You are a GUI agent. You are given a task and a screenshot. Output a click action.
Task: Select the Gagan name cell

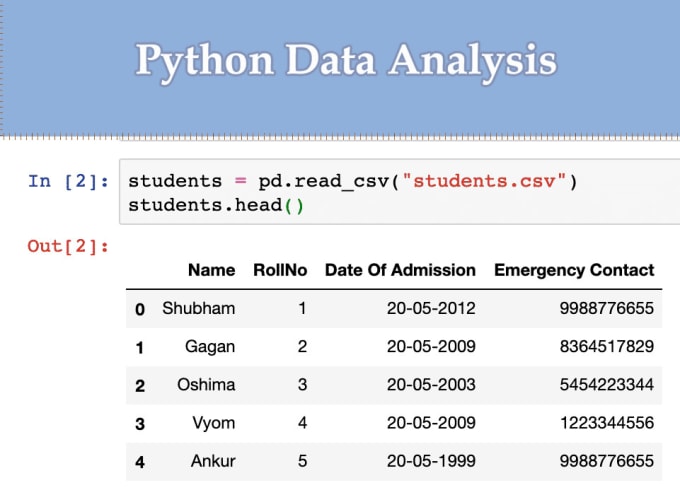[x=210, y=346]
